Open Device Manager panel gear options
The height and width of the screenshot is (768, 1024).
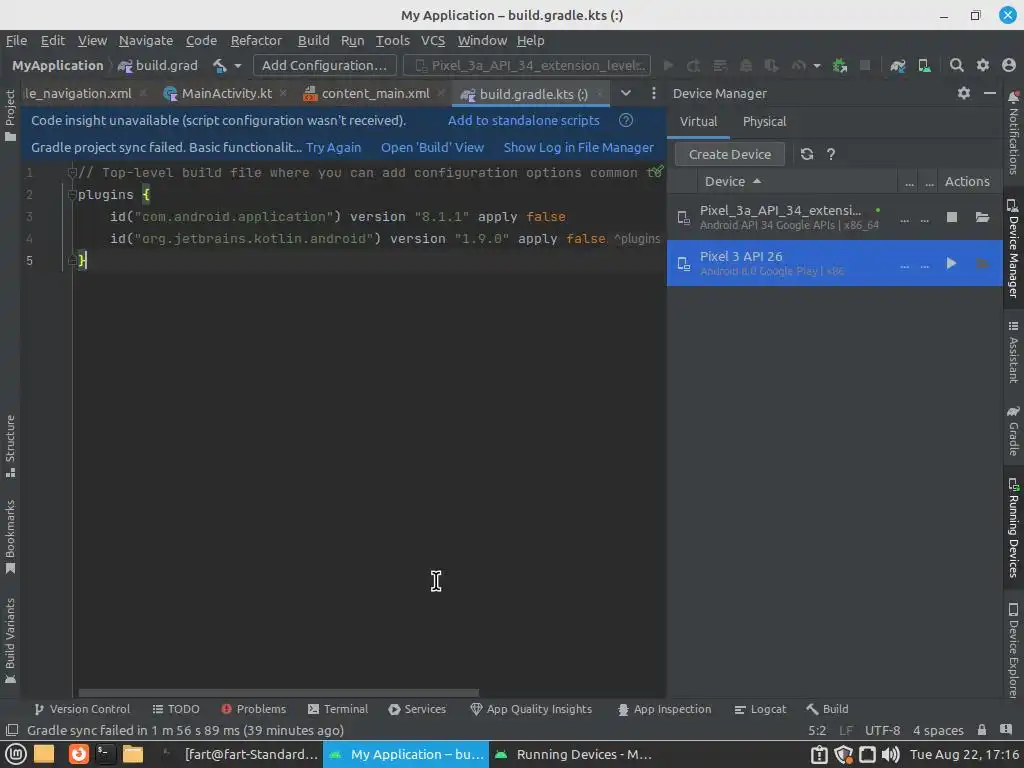(964, 93)
